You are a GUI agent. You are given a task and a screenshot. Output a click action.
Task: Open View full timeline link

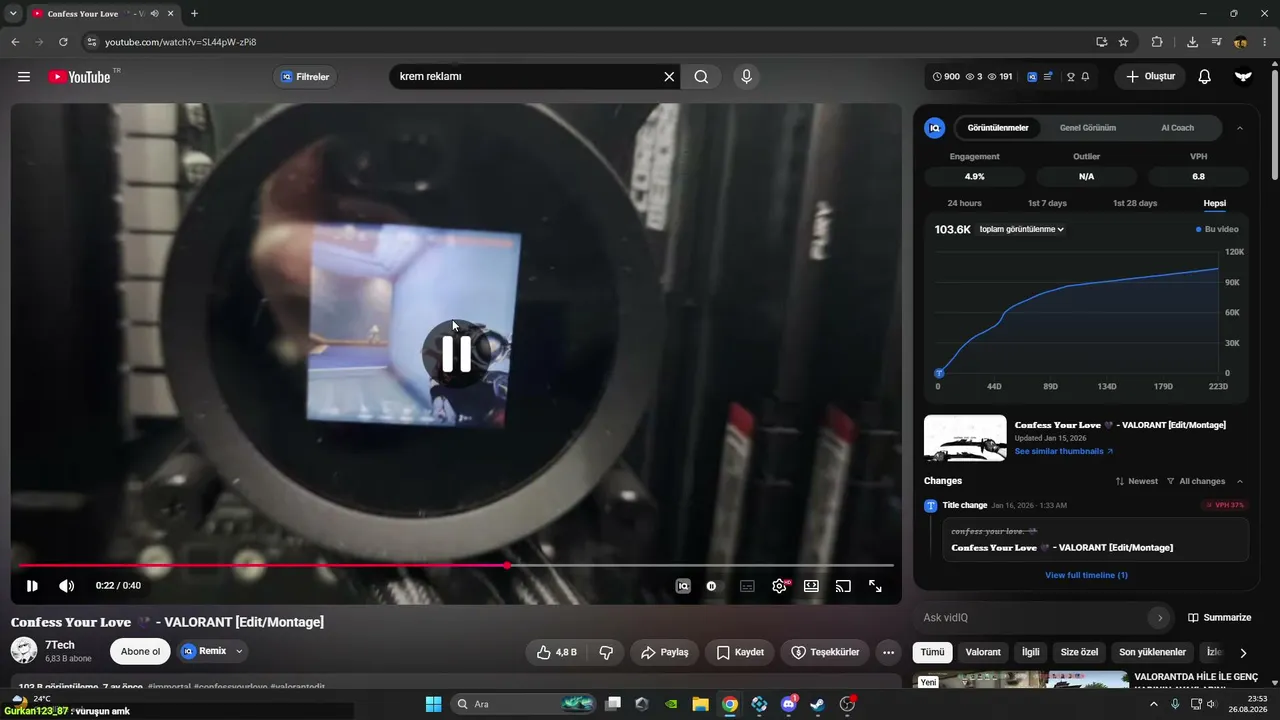click(1086, 575)
